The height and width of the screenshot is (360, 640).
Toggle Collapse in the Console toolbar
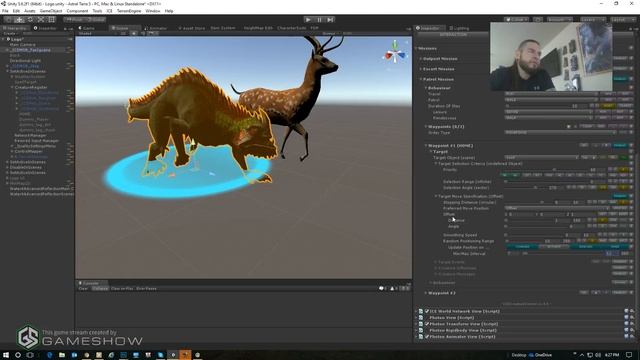click(x=100, y=289)
